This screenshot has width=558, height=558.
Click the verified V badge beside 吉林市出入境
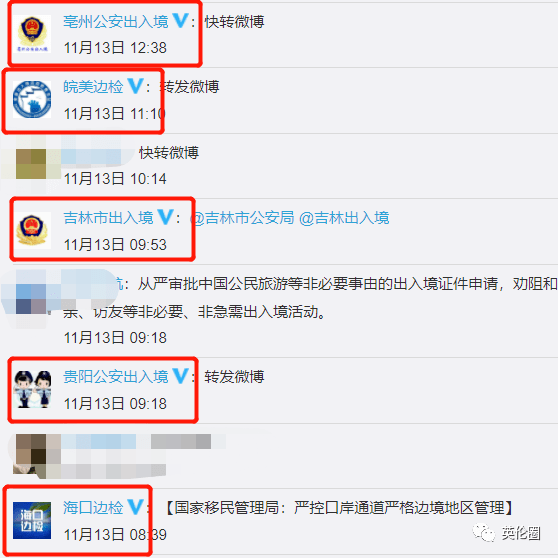[x=165, y=217]
